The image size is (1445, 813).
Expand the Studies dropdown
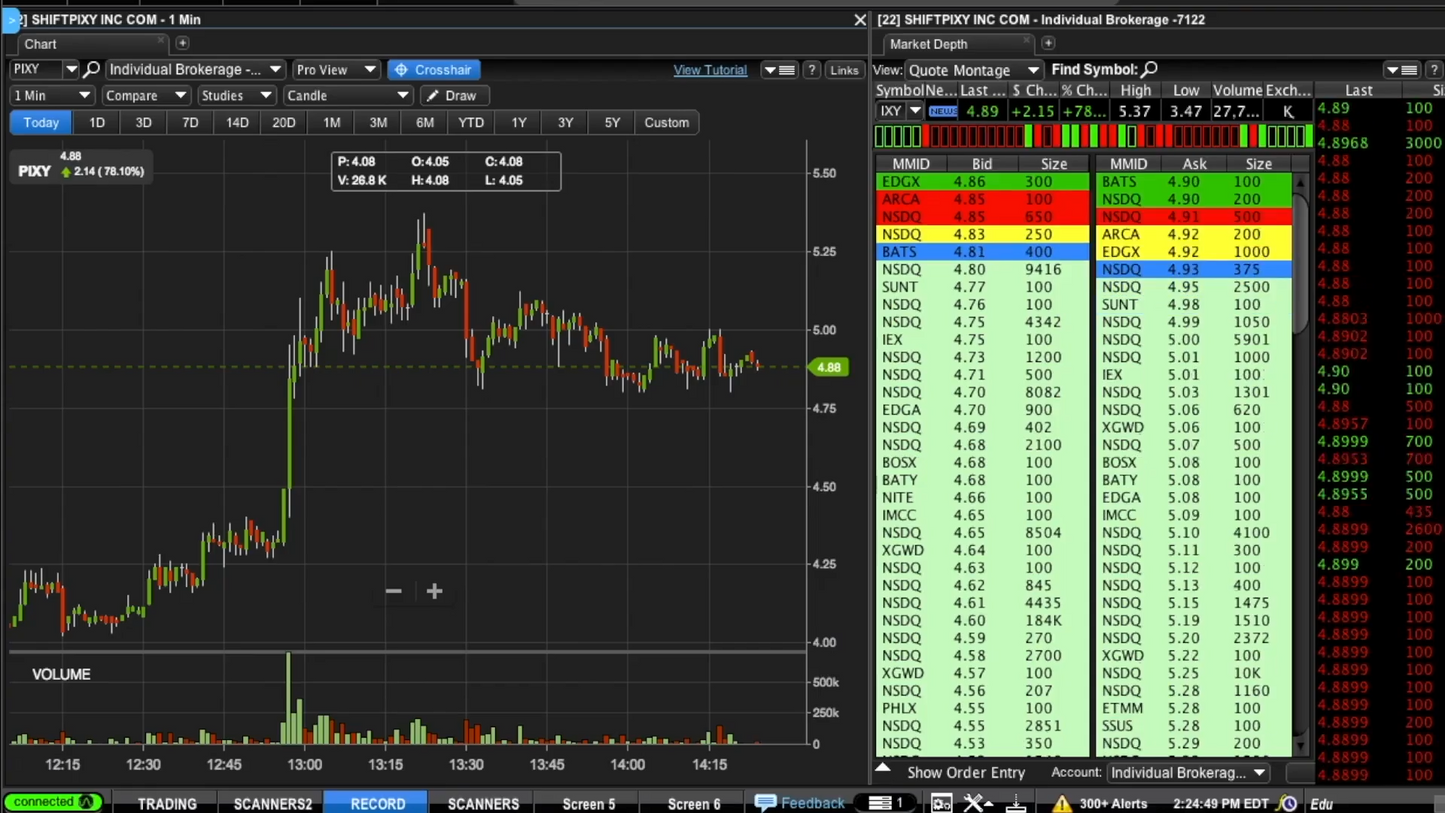pyautogui.click(x=237, y=95)
